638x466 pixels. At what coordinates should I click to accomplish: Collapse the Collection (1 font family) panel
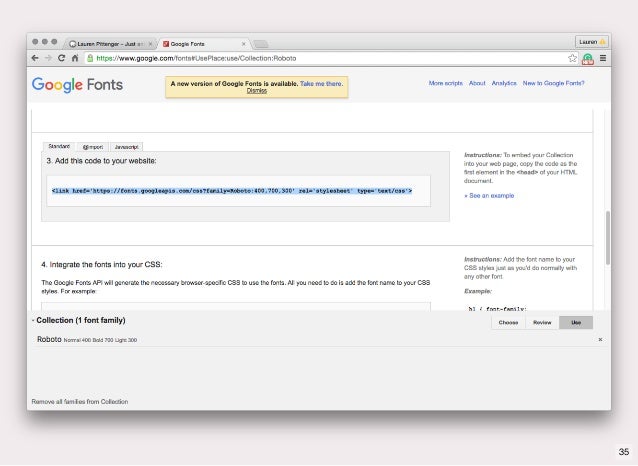(x=79, y=320)
